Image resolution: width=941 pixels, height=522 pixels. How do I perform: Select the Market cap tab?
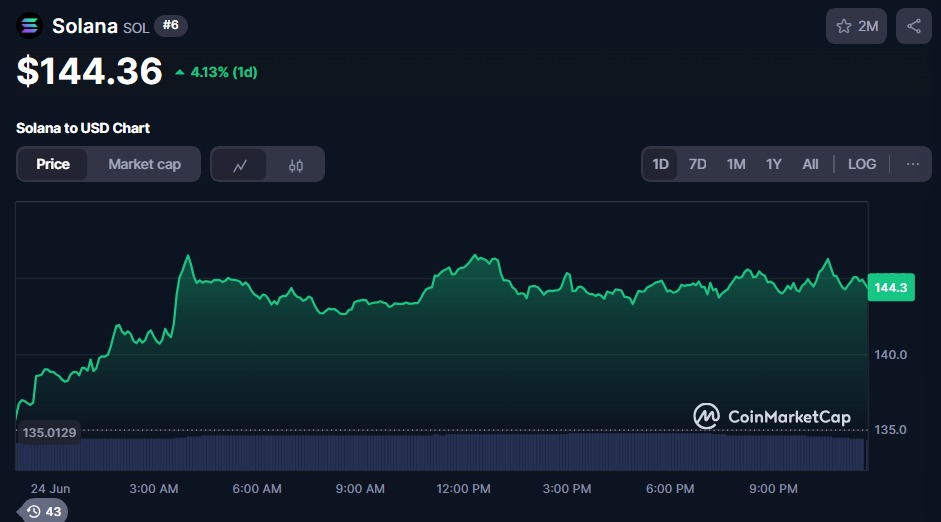click(144, 164)
